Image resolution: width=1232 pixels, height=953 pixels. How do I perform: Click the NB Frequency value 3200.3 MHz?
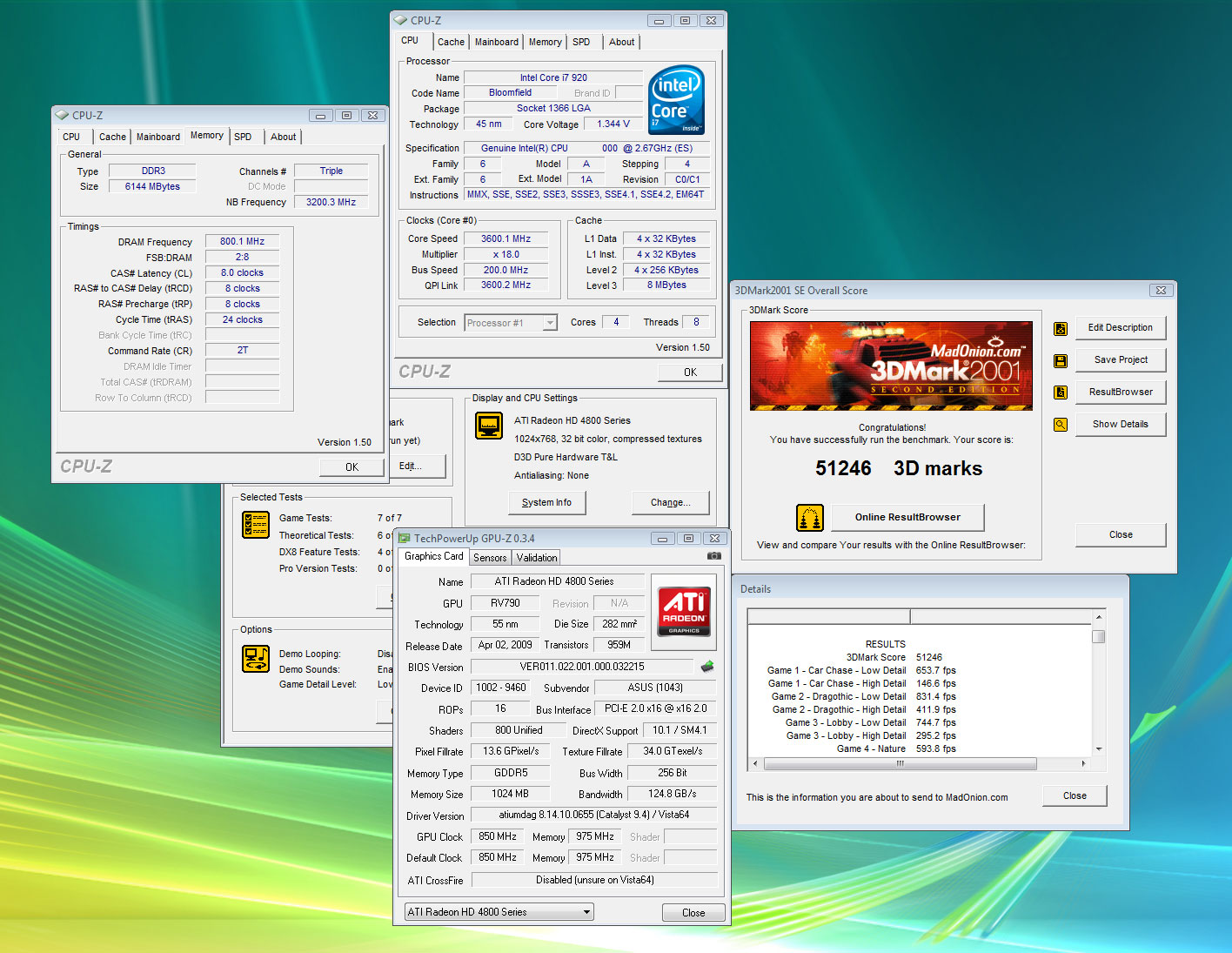coord(331,202)
